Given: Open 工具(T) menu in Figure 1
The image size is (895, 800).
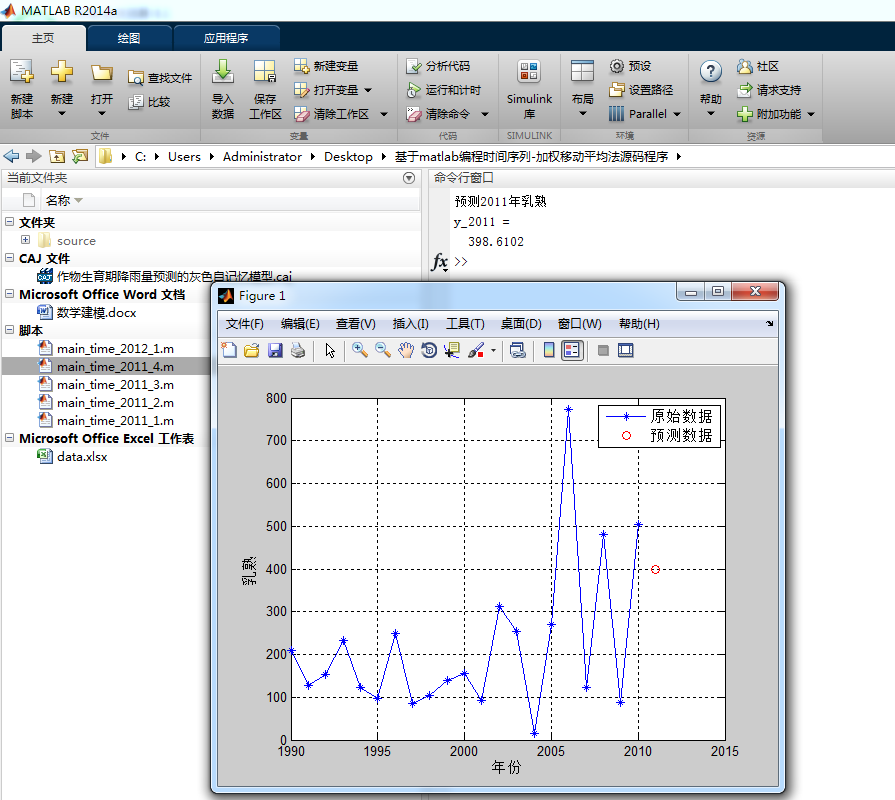Looking at the screenshot, I should click(465, 324).
